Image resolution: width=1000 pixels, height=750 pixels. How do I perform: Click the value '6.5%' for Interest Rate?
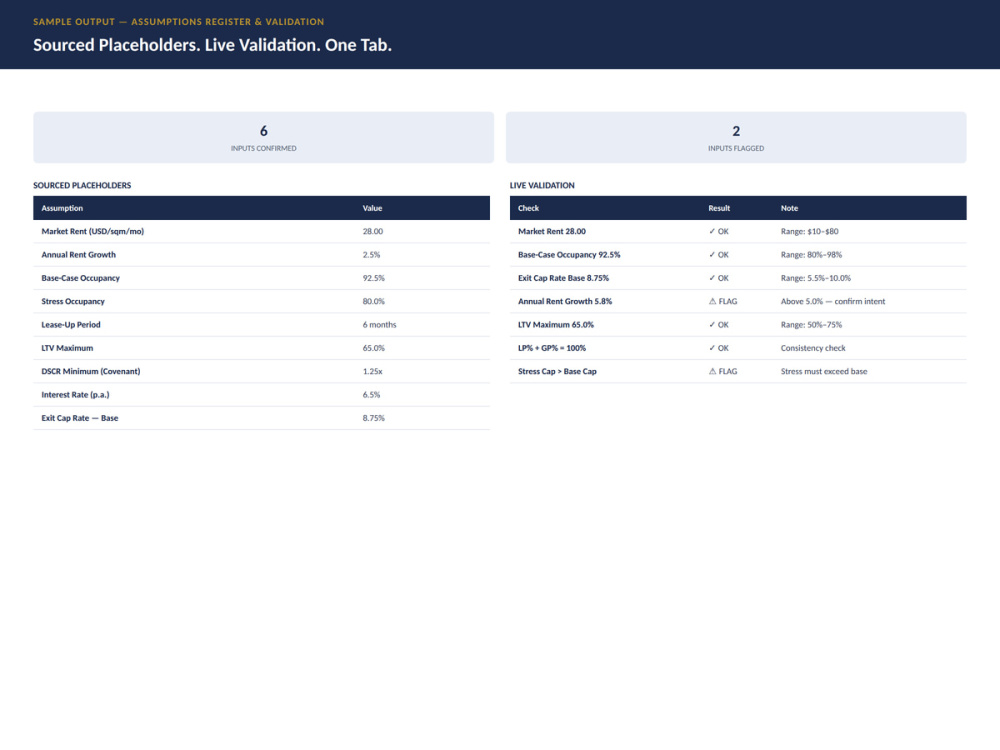(x=371, y=395)
